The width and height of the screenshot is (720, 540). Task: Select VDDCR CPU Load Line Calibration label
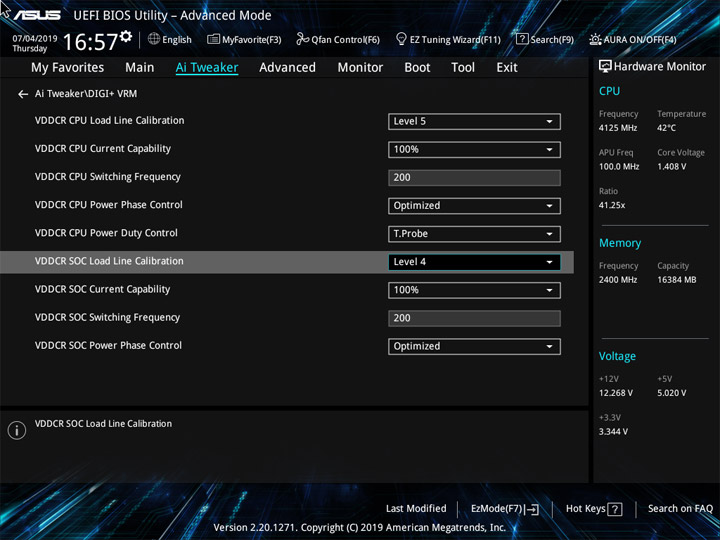coord(109,120)
